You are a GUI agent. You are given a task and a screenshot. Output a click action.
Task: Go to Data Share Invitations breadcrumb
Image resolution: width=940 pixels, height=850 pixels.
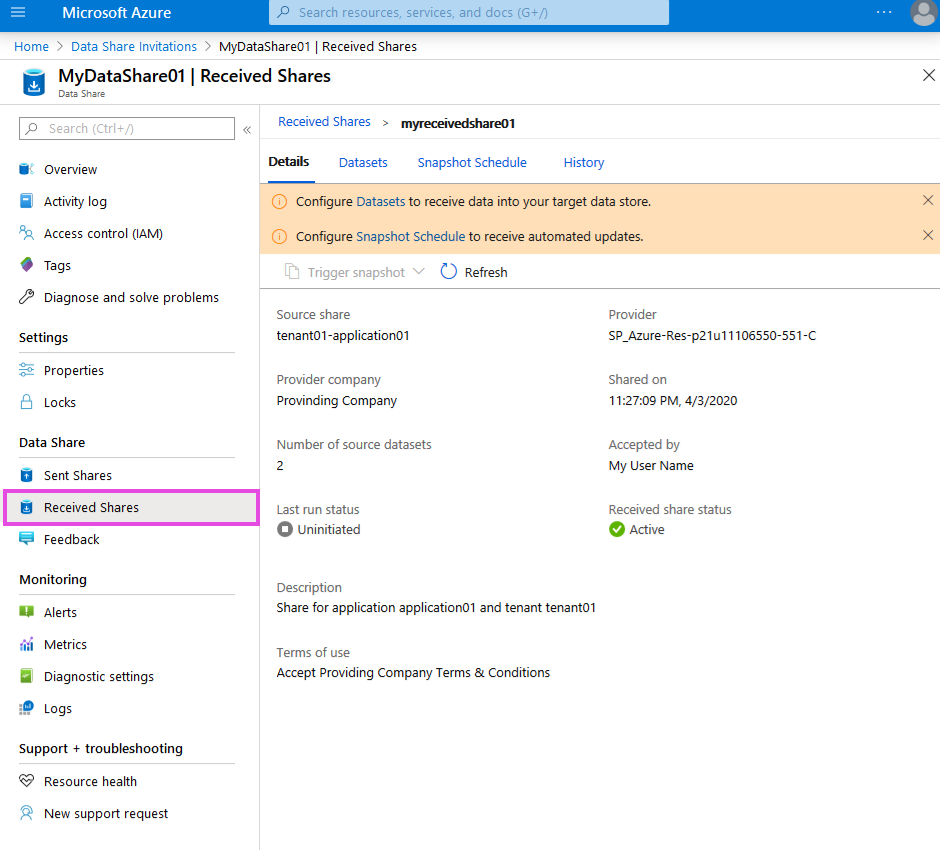tap(134, 46)
